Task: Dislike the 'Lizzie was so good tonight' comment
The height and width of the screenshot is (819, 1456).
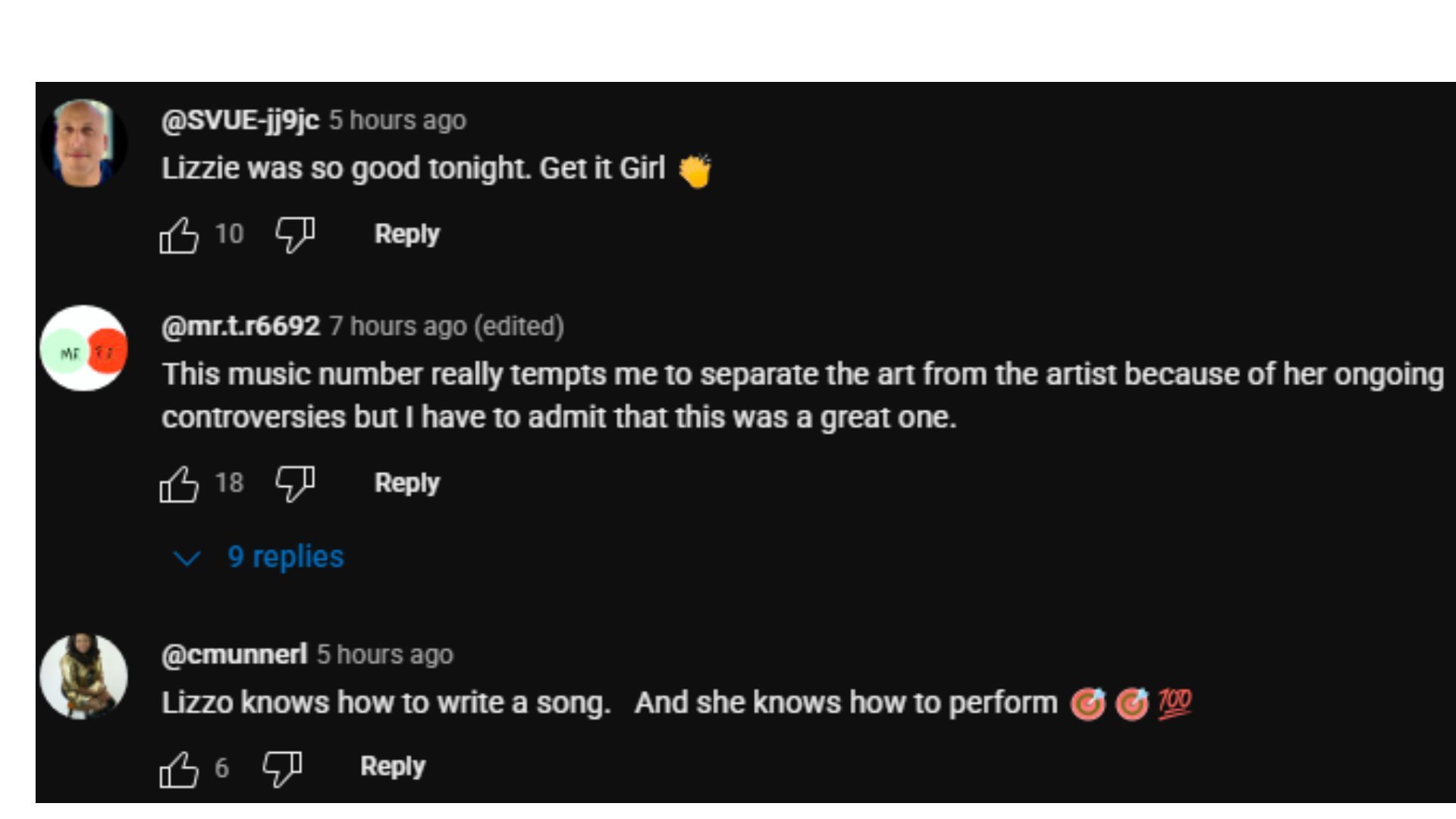Action: point(295,234)
